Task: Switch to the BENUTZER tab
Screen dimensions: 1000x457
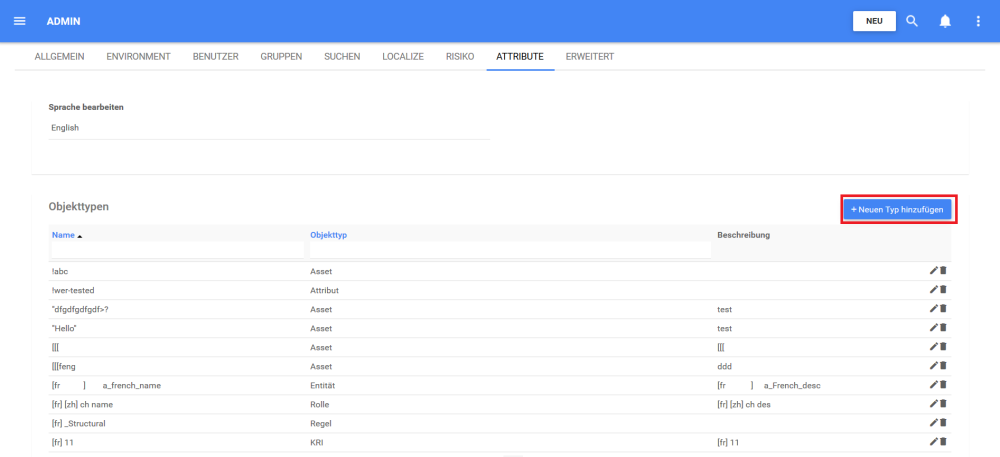Action: (216, 57)
